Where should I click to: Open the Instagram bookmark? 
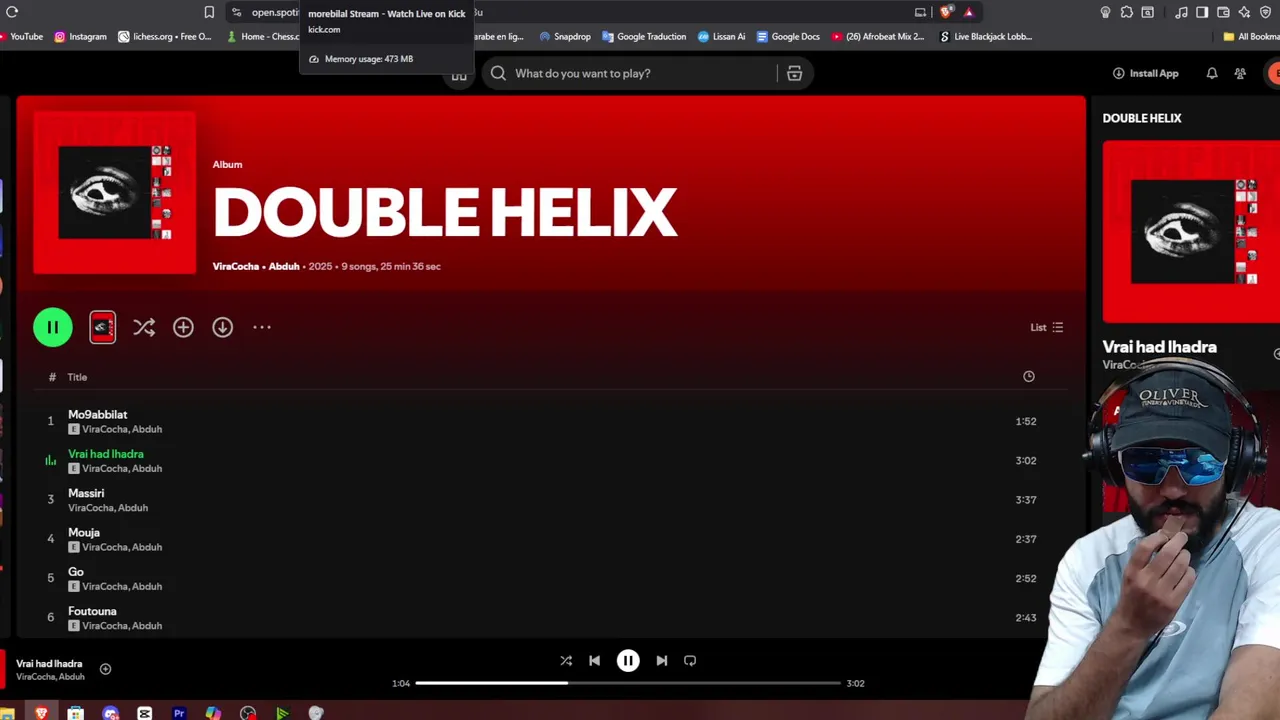point(80,36)
